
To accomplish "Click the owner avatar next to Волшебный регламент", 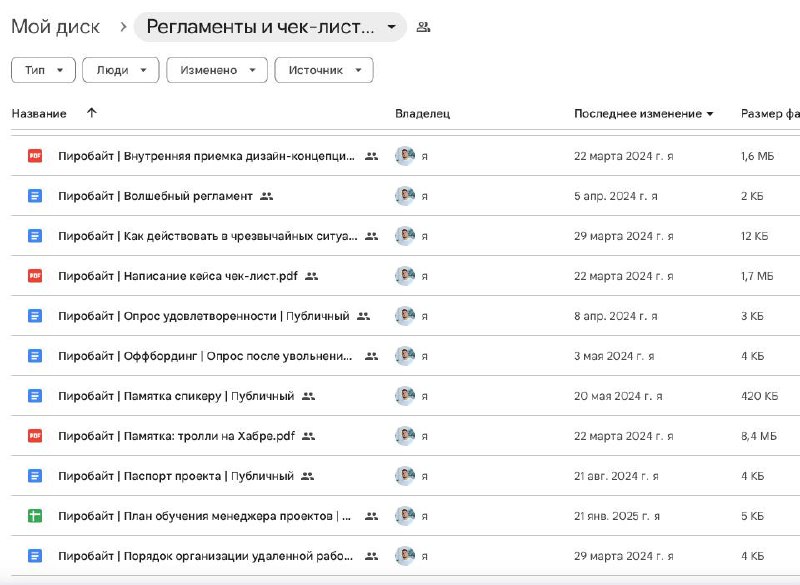I will [x=404, y=195].
